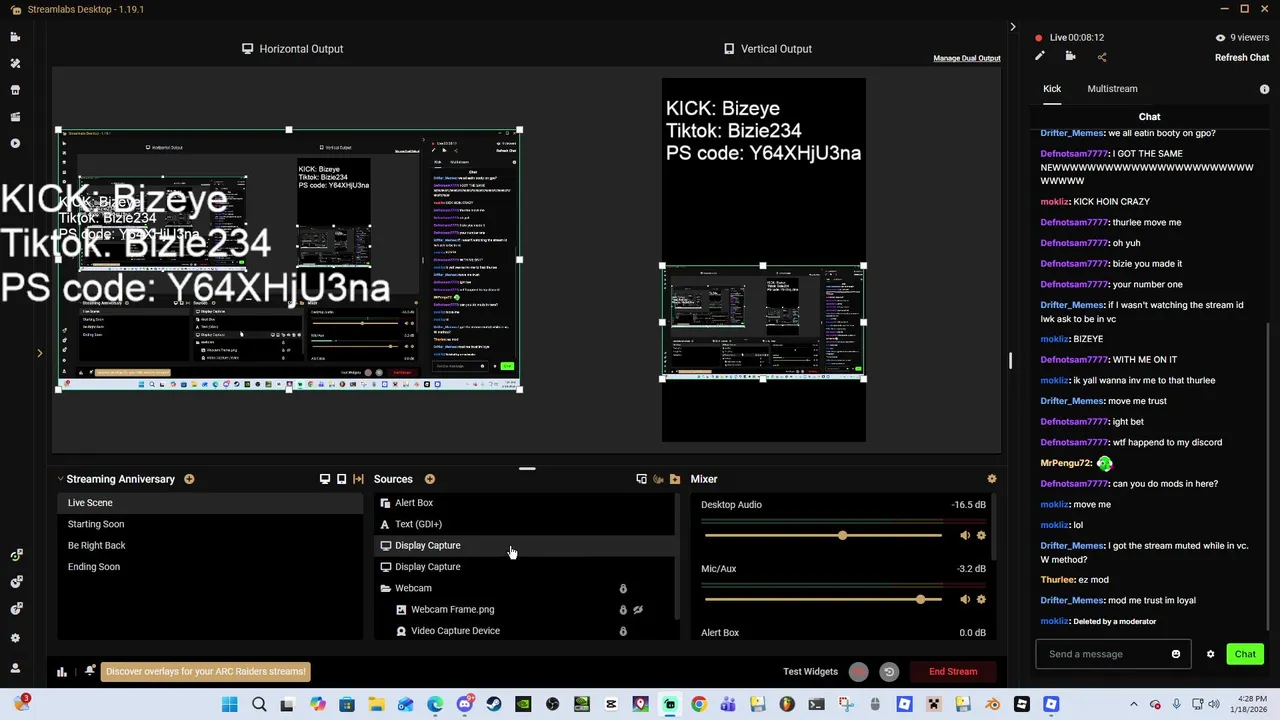The height and width of the screenshot is (720, 1280).
Task: Open the performance stats bar chart icon
Action: pos(62,672)
